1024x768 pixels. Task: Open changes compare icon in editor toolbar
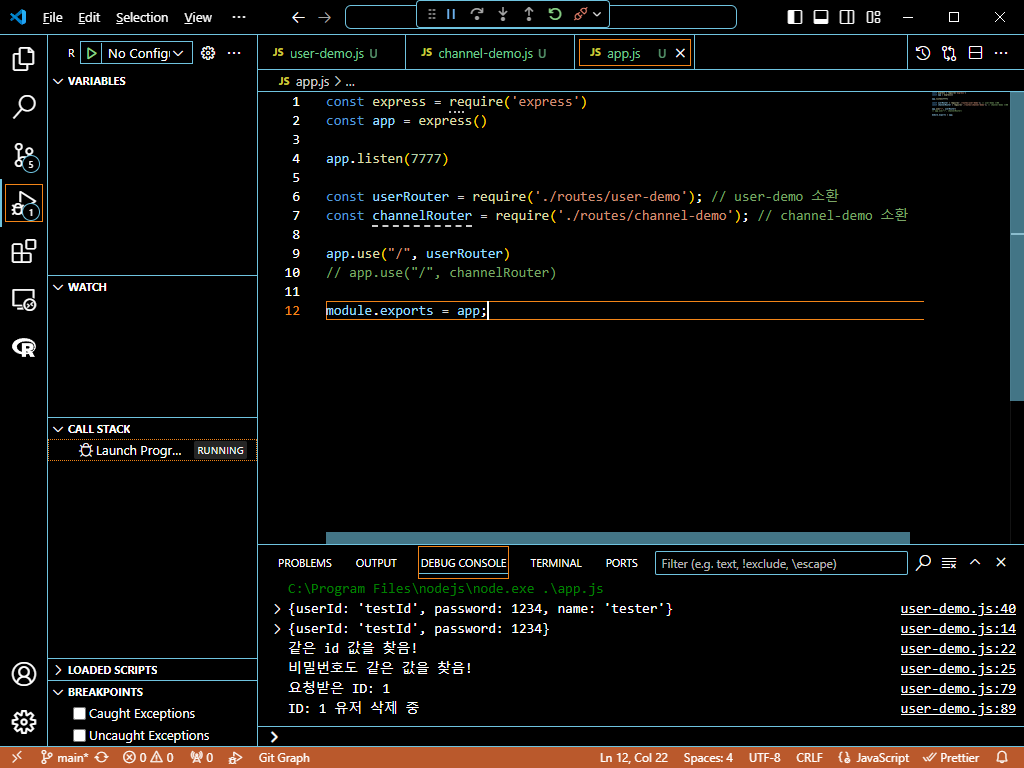[949, 53]
